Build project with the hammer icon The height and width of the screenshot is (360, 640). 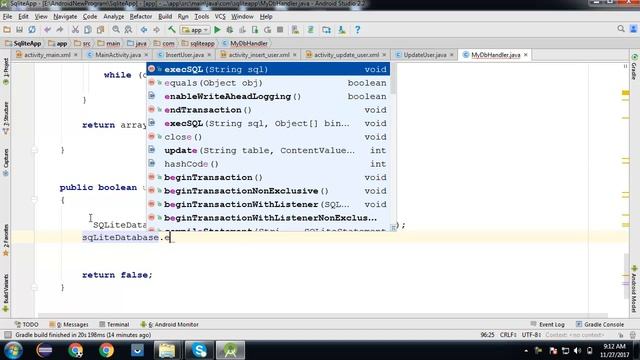click(172, 29)
